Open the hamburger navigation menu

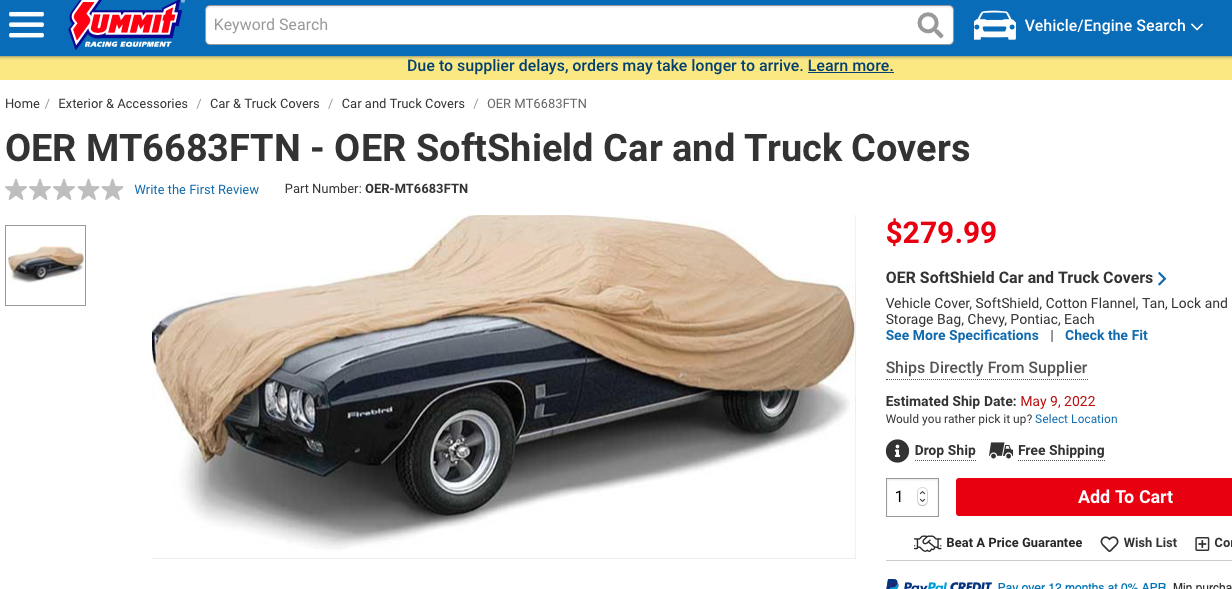pyautogui.click(x=27, y=24)
